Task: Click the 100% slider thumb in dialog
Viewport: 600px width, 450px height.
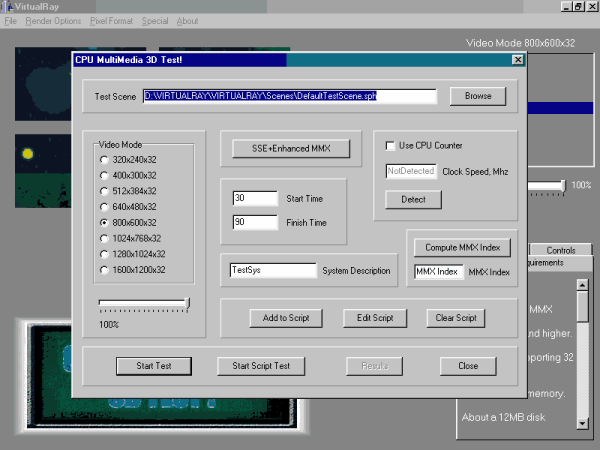Action: (x=187, y=303)
